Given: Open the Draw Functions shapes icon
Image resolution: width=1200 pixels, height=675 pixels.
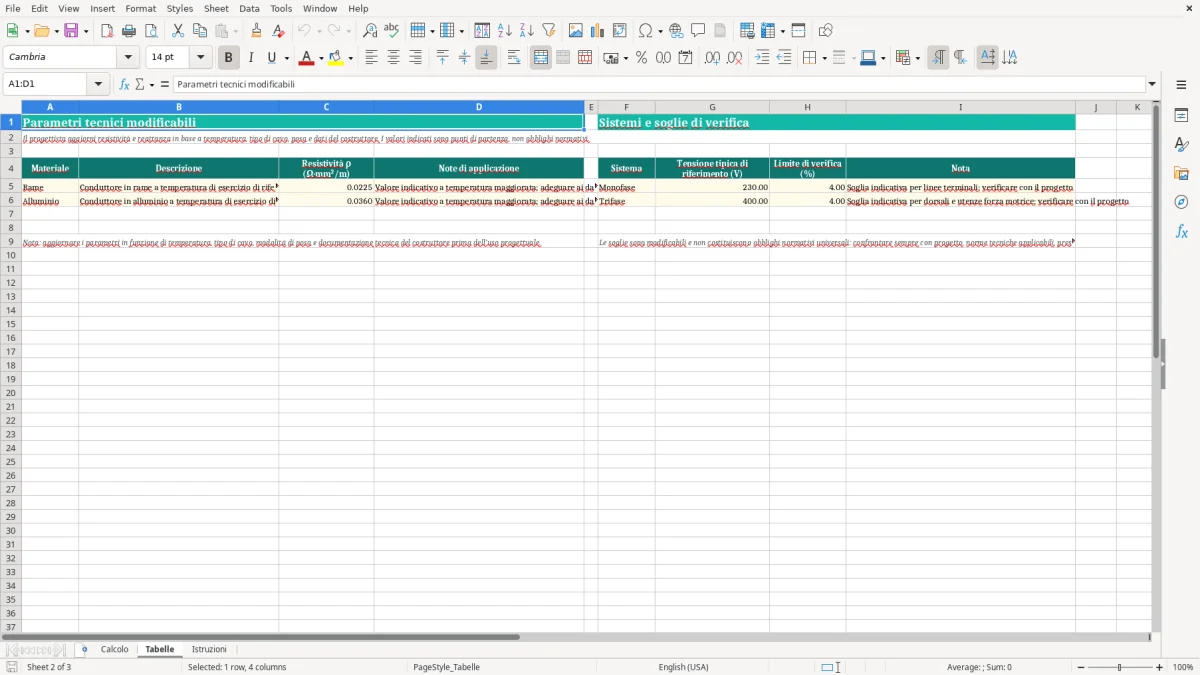Looking at the screenshot, I should click(825, 31).
